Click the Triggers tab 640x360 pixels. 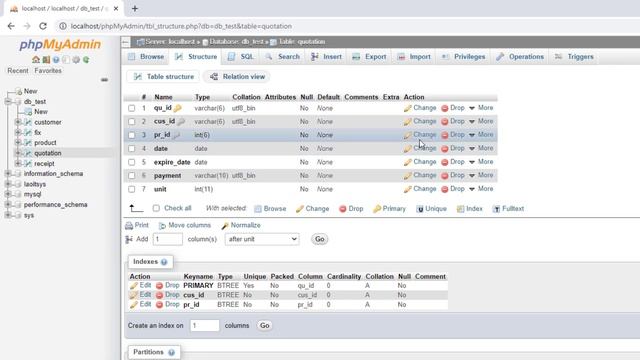(574, 57)
